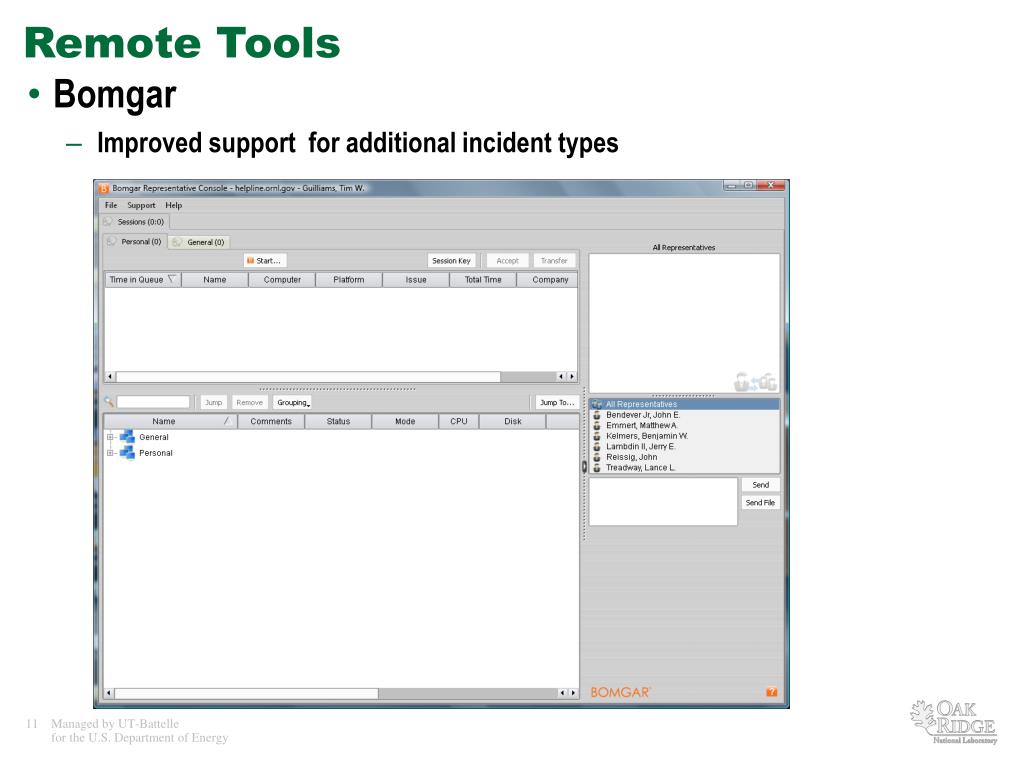Sort queue by Issue column
Image resolution: width=1024 pixels, height=768 pixels.
click(x=416, y=280)
